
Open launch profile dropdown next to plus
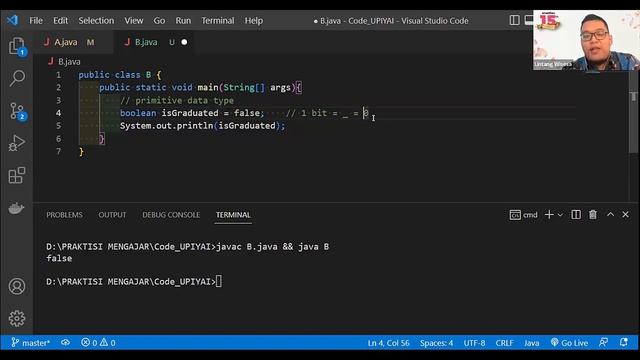[x=560, y=215]
